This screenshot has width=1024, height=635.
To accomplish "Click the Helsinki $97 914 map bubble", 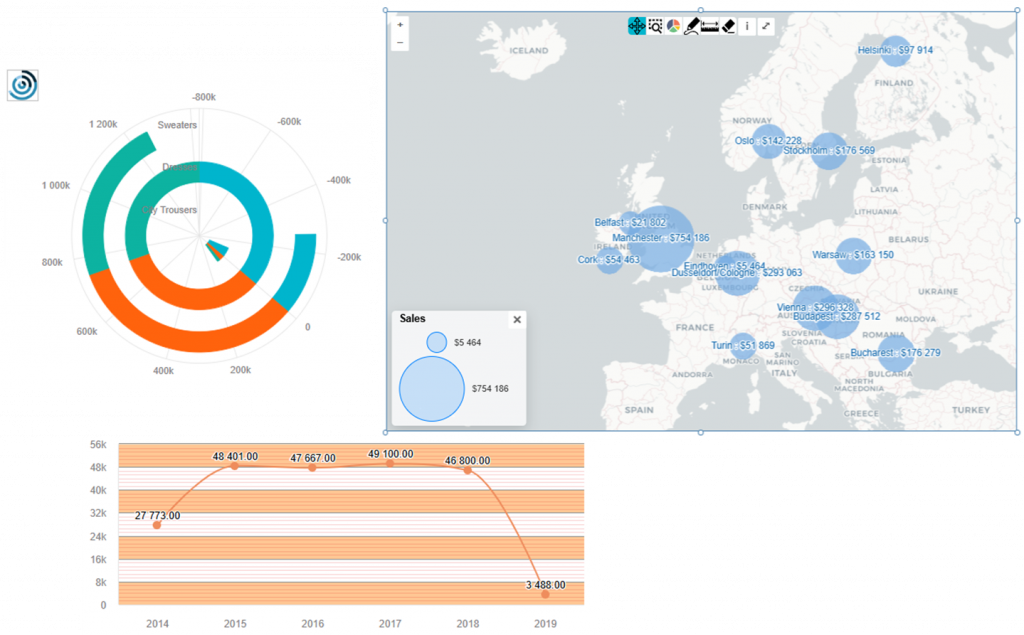I will click(x=895, y=50).
